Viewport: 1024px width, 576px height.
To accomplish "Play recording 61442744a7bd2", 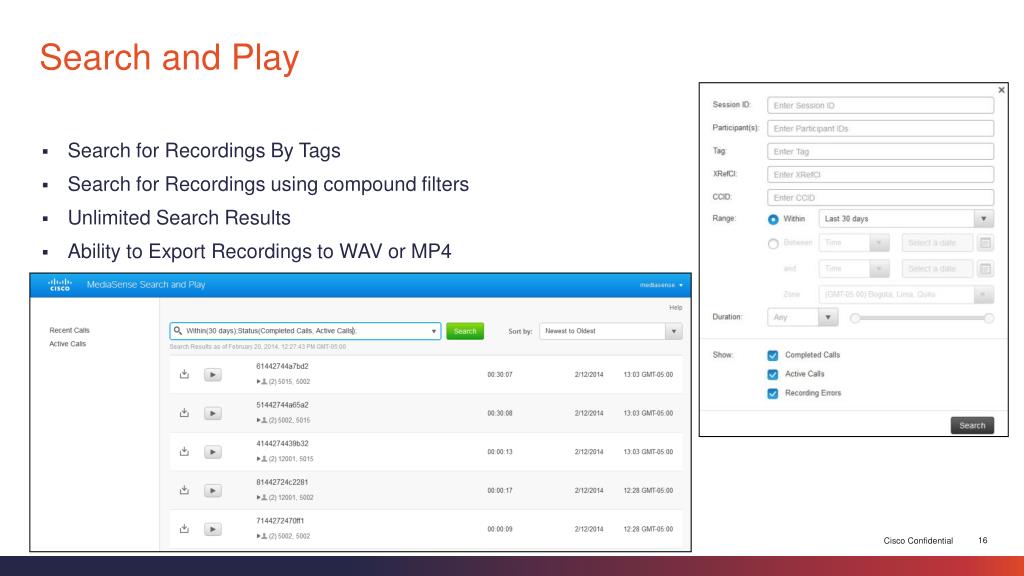I will [x=213, y=375].
